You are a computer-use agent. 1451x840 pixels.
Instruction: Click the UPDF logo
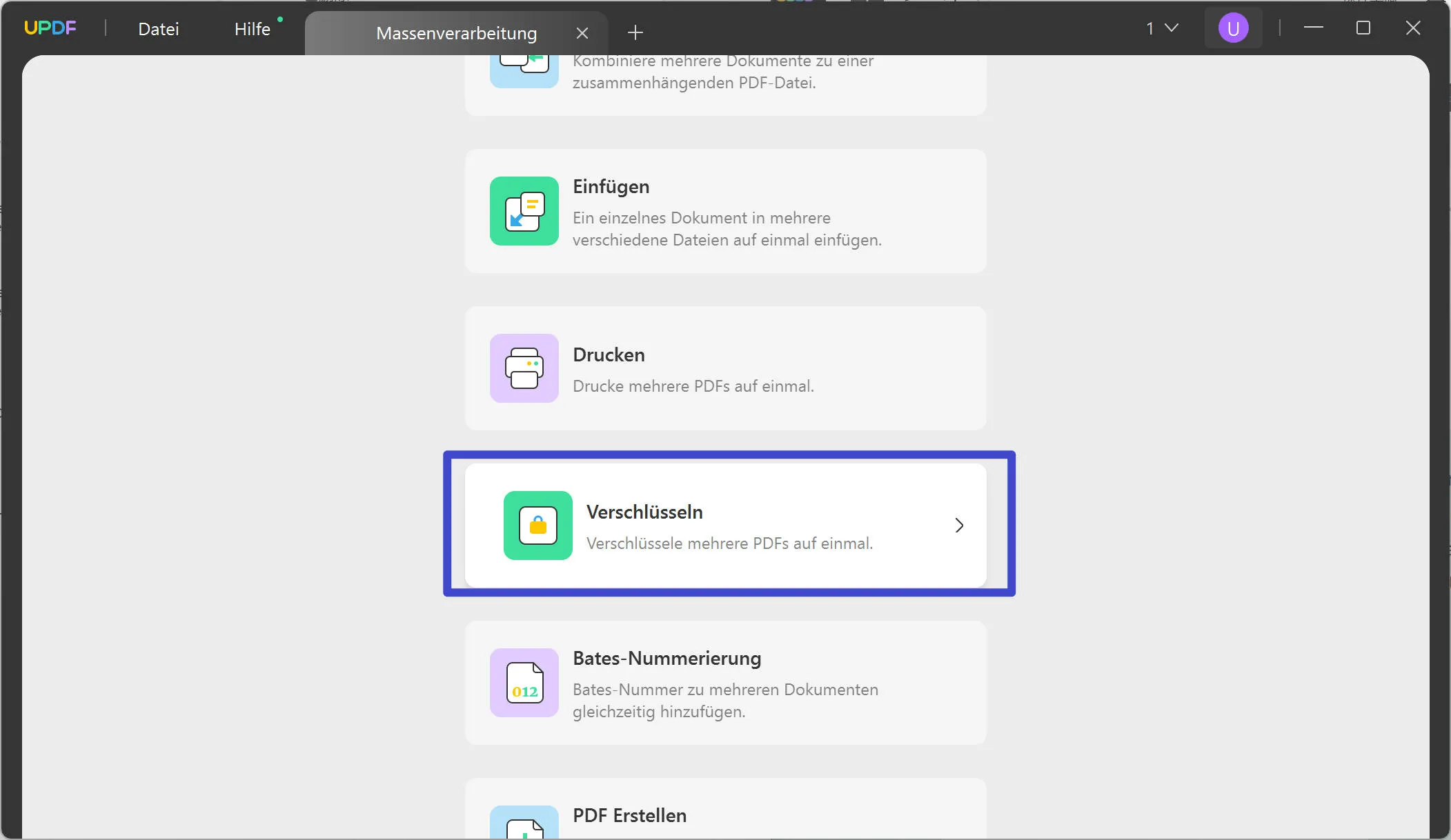51,27
